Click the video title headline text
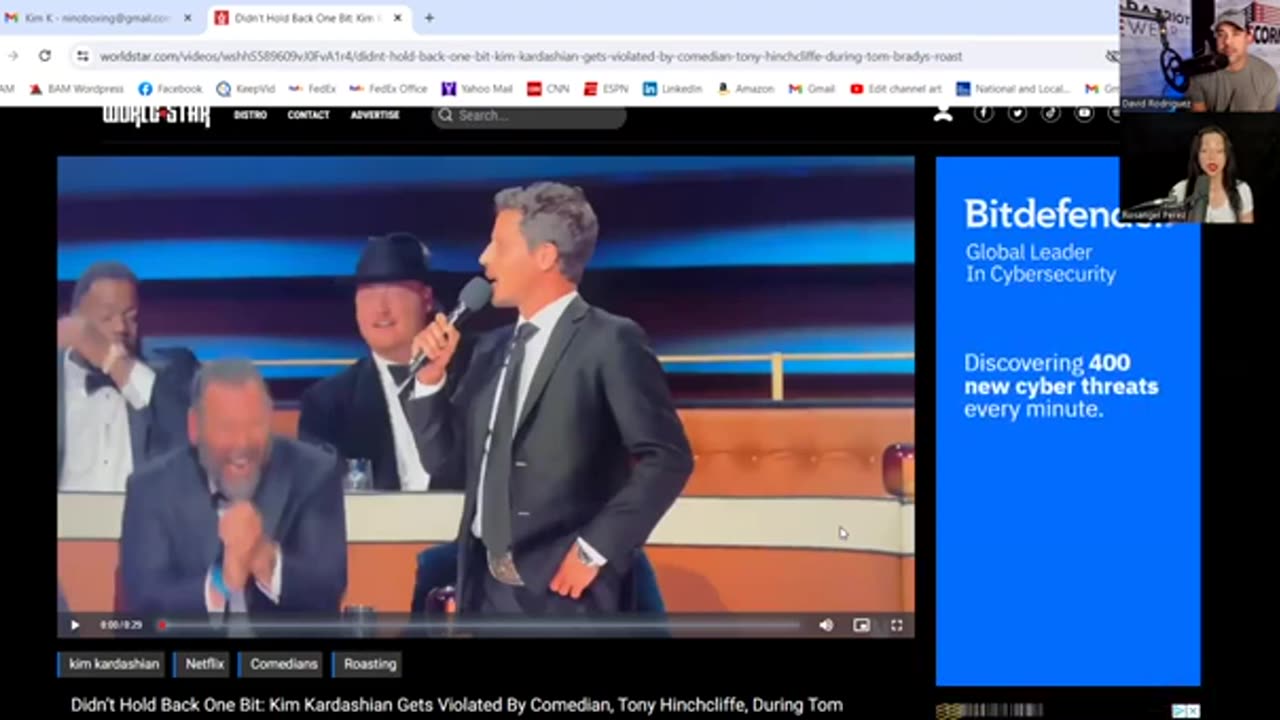The width and height of the screenshot is (1280, 720). tap(457, 705)
